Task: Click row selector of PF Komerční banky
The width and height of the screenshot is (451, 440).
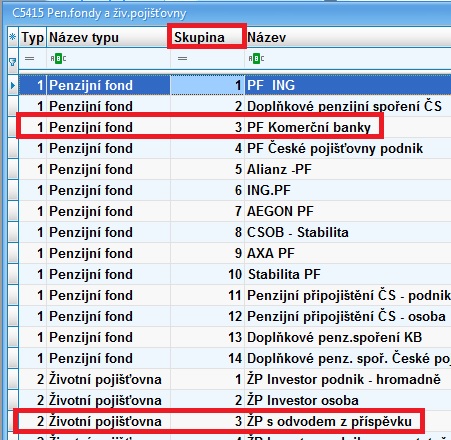Action: pos(13,127)
